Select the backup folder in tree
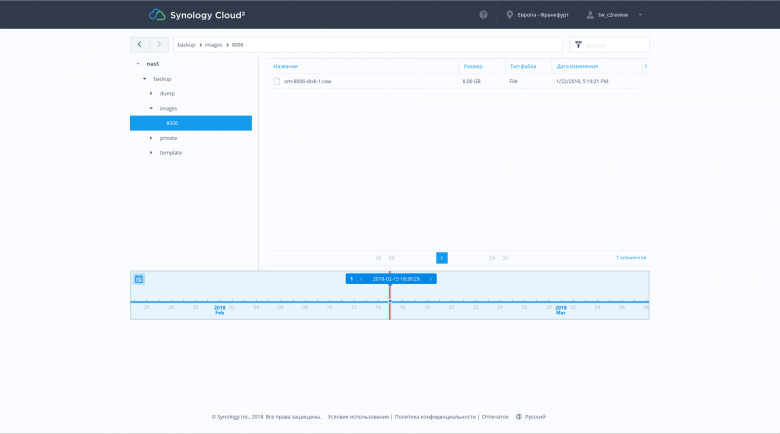Screen dimensions: 780x434 (162, 79)
